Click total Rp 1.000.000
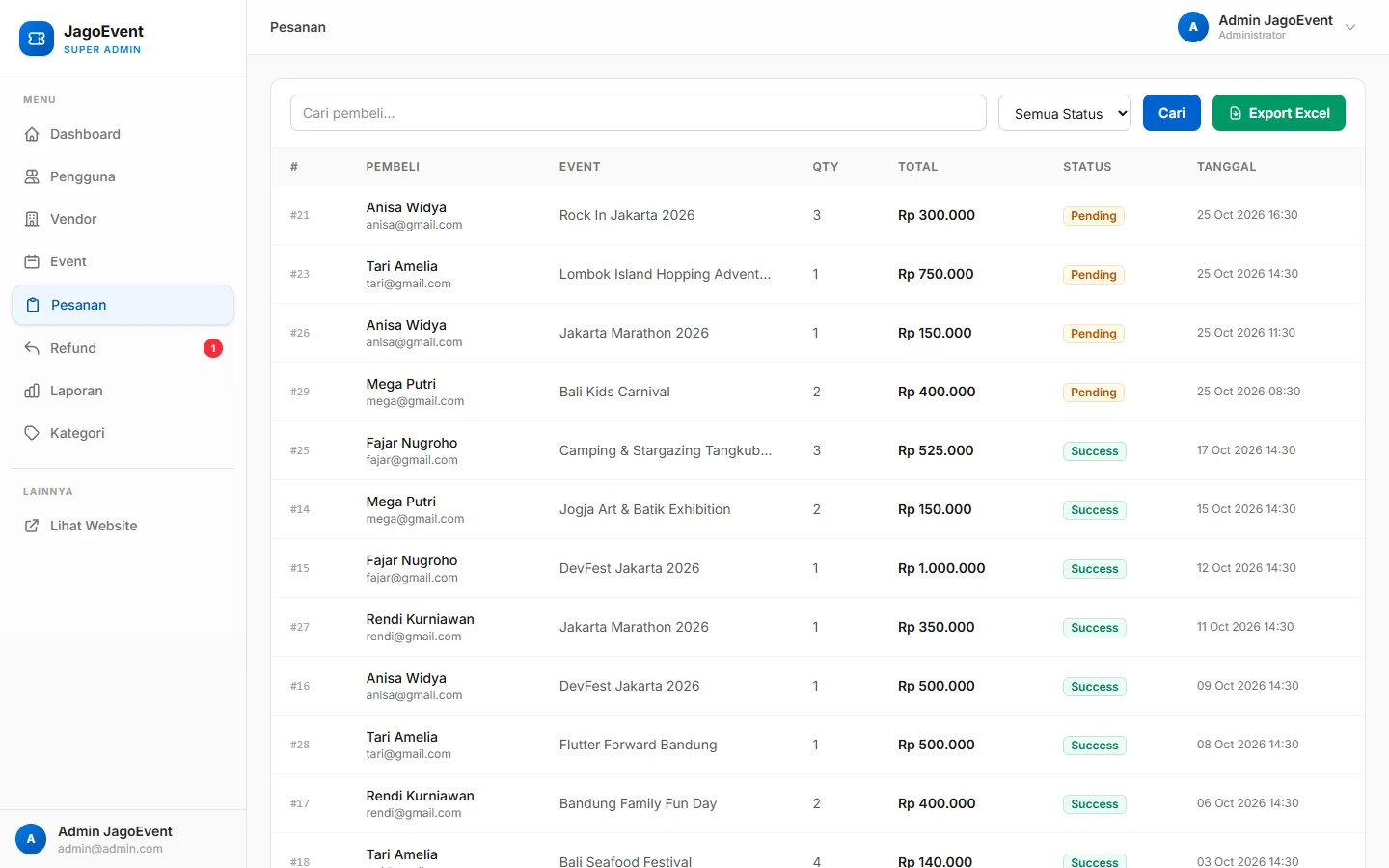This screenshot has width=1389, height=868. point(941,568)
